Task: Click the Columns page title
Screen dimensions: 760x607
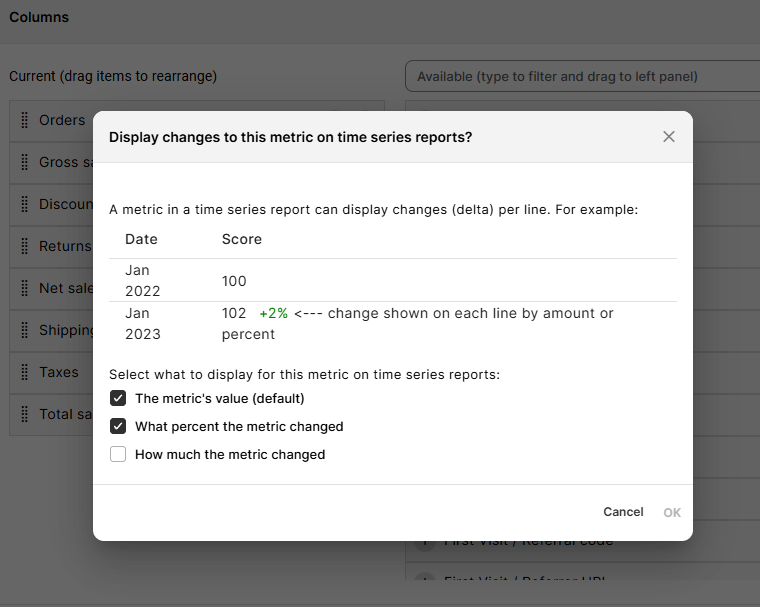Action: 39,17
